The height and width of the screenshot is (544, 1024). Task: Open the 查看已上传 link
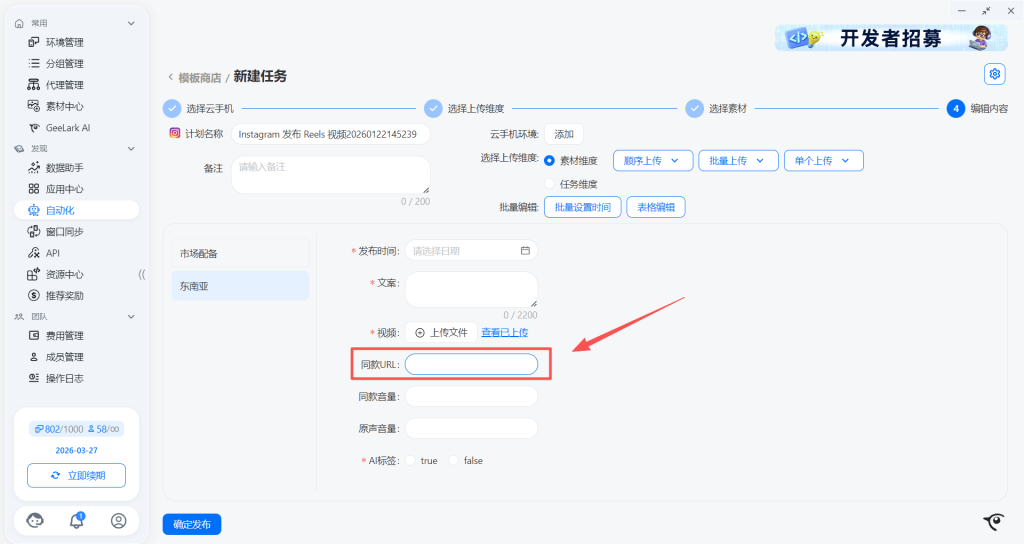(x=504, y=333)
